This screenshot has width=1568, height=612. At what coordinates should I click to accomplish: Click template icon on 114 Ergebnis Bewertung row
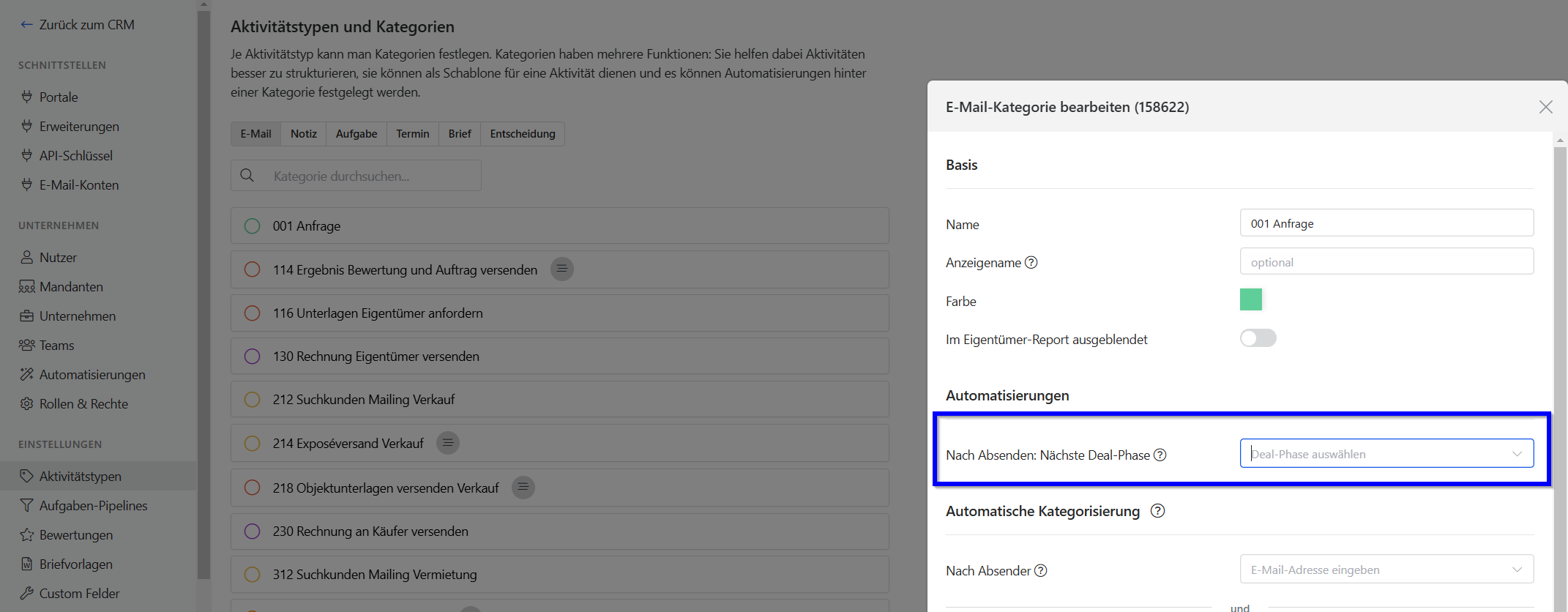pos(561,269)
